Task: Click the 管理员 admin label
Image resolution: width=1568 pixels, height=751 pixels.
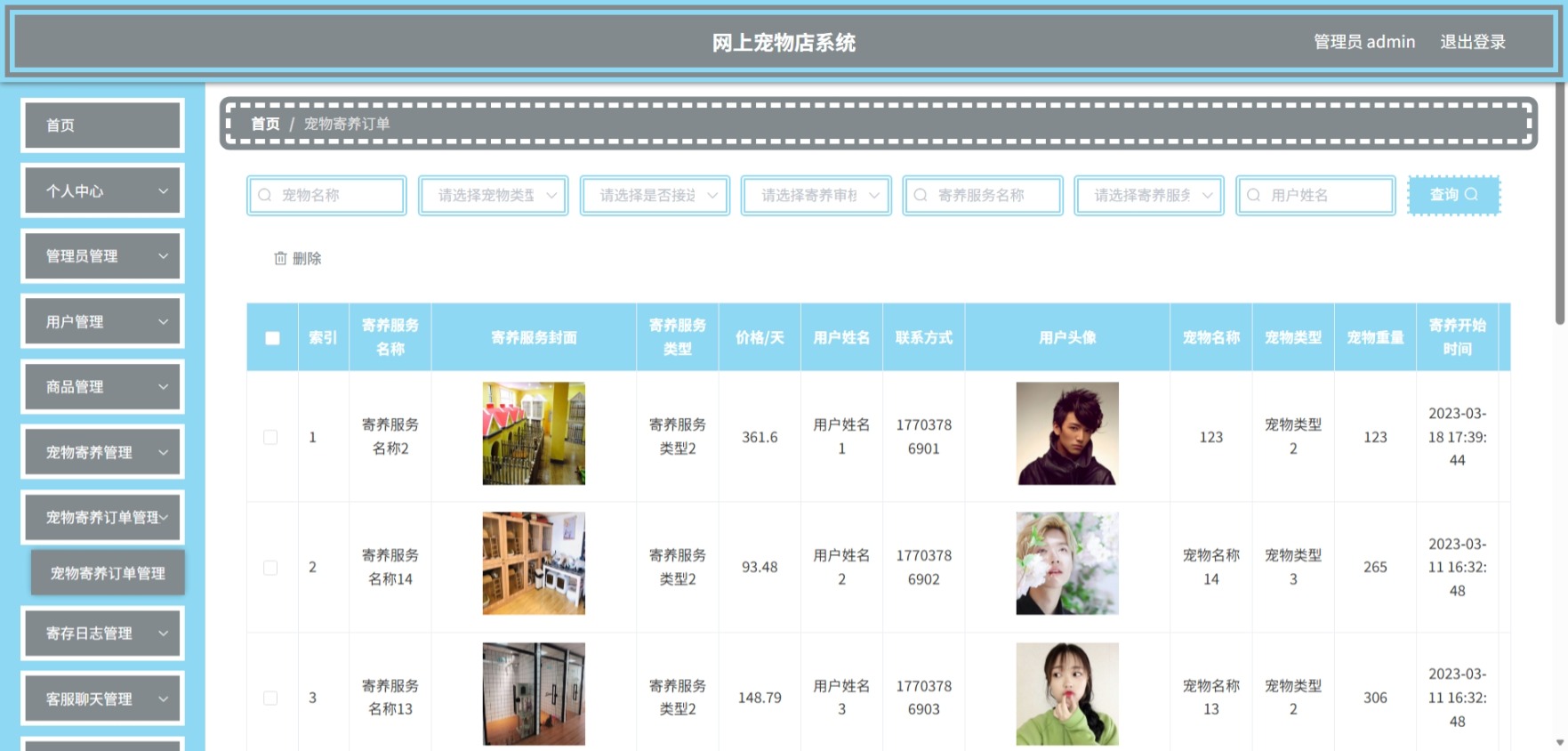Action: (1364, 42)
